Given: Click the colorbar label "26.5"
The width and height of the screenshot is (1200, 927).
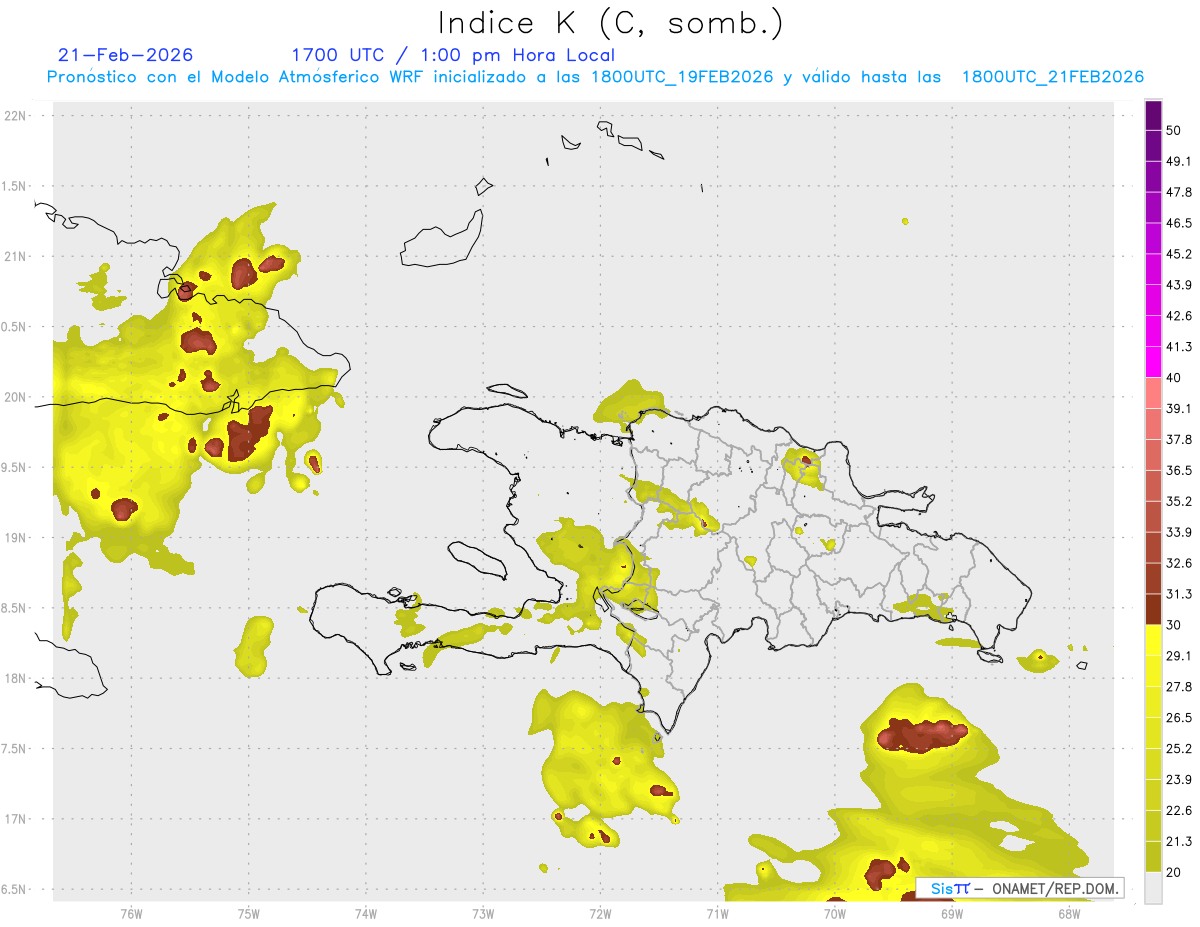Looking at the screenshot, I should [x=1179, y=718].
